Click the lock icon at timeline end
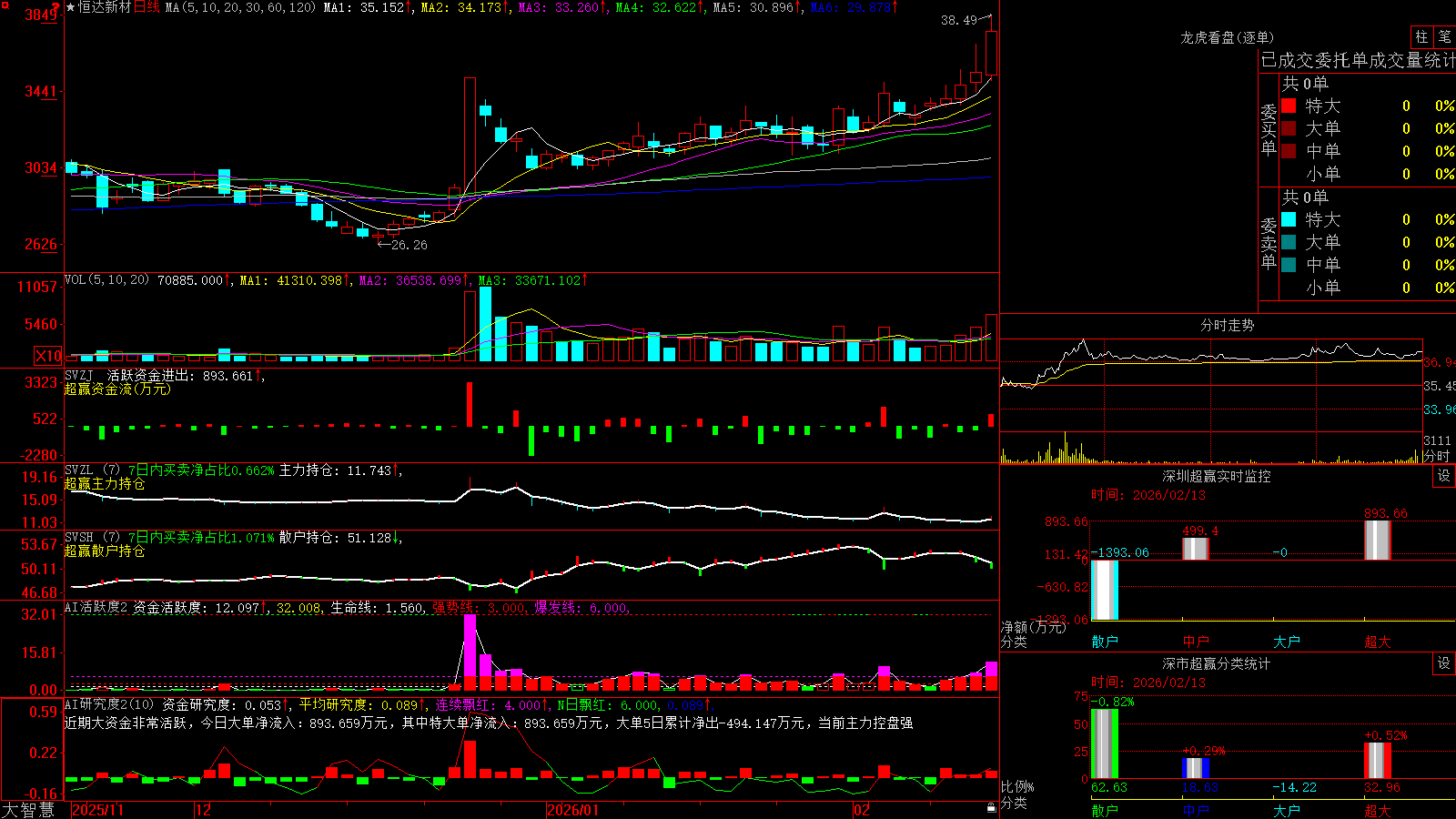 [992, 808]
